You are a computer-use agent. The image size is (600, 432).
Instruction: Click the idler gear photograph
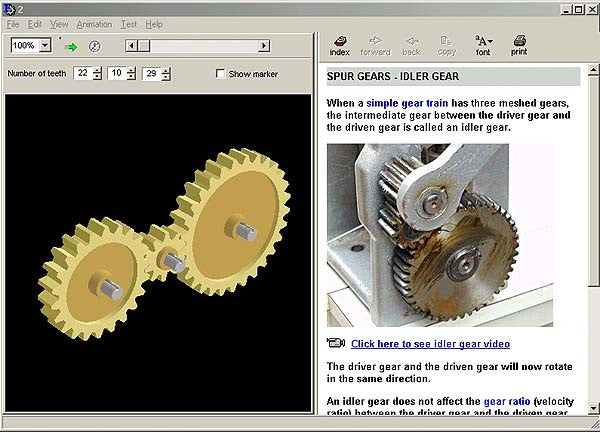pos(440,235)
